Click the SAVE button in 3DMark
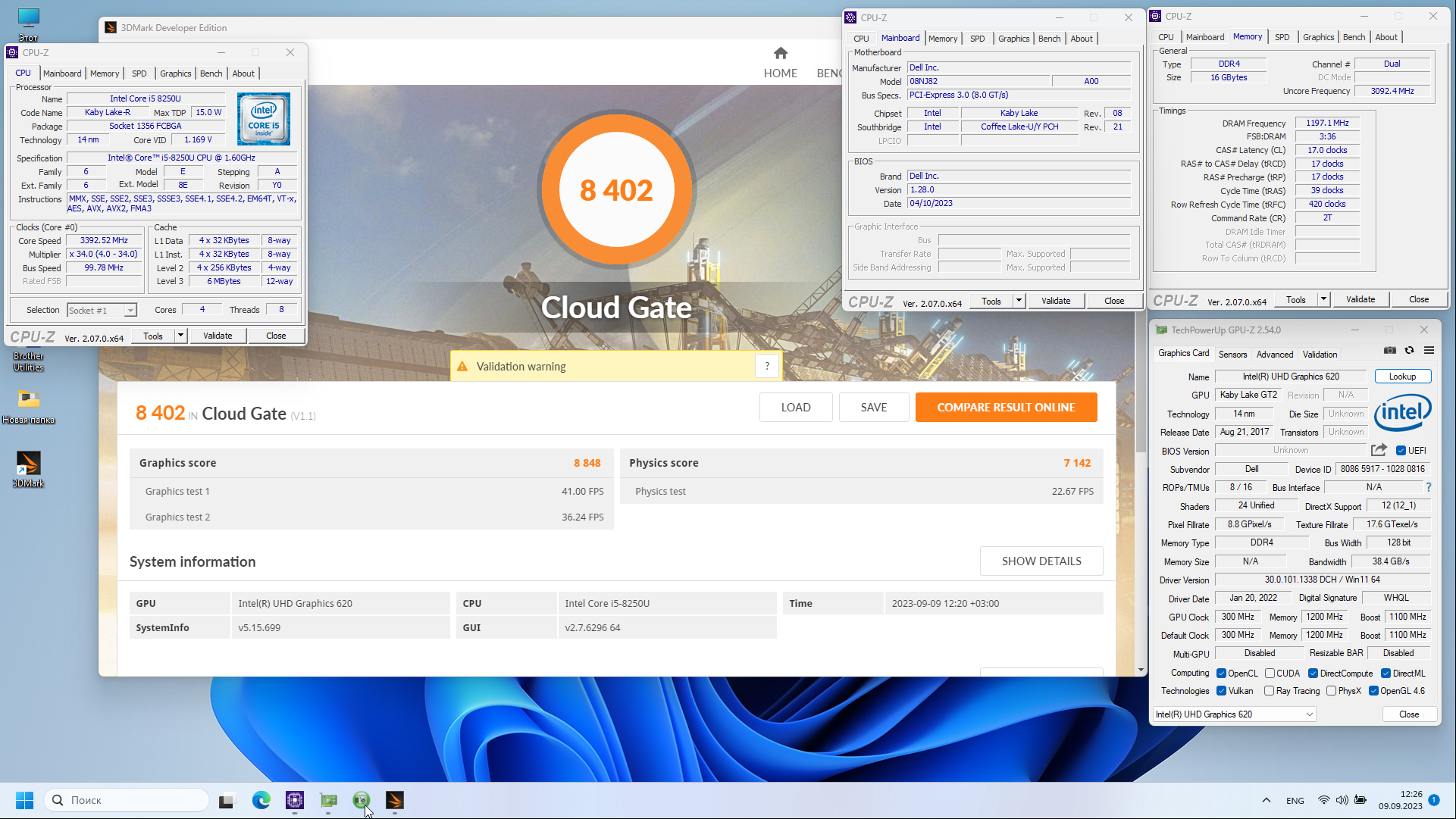This screenshot has height=819, width=1456. point(873,408)
